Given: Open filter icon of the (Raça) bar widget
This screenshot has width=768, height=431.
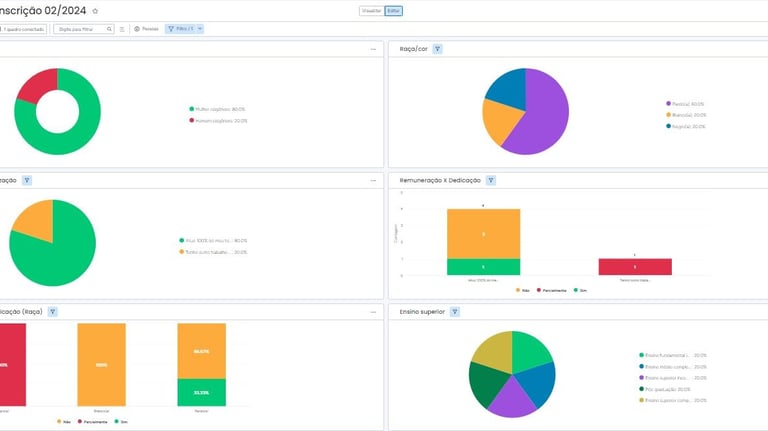Looking at the screenshot, I should coord(52,311).
